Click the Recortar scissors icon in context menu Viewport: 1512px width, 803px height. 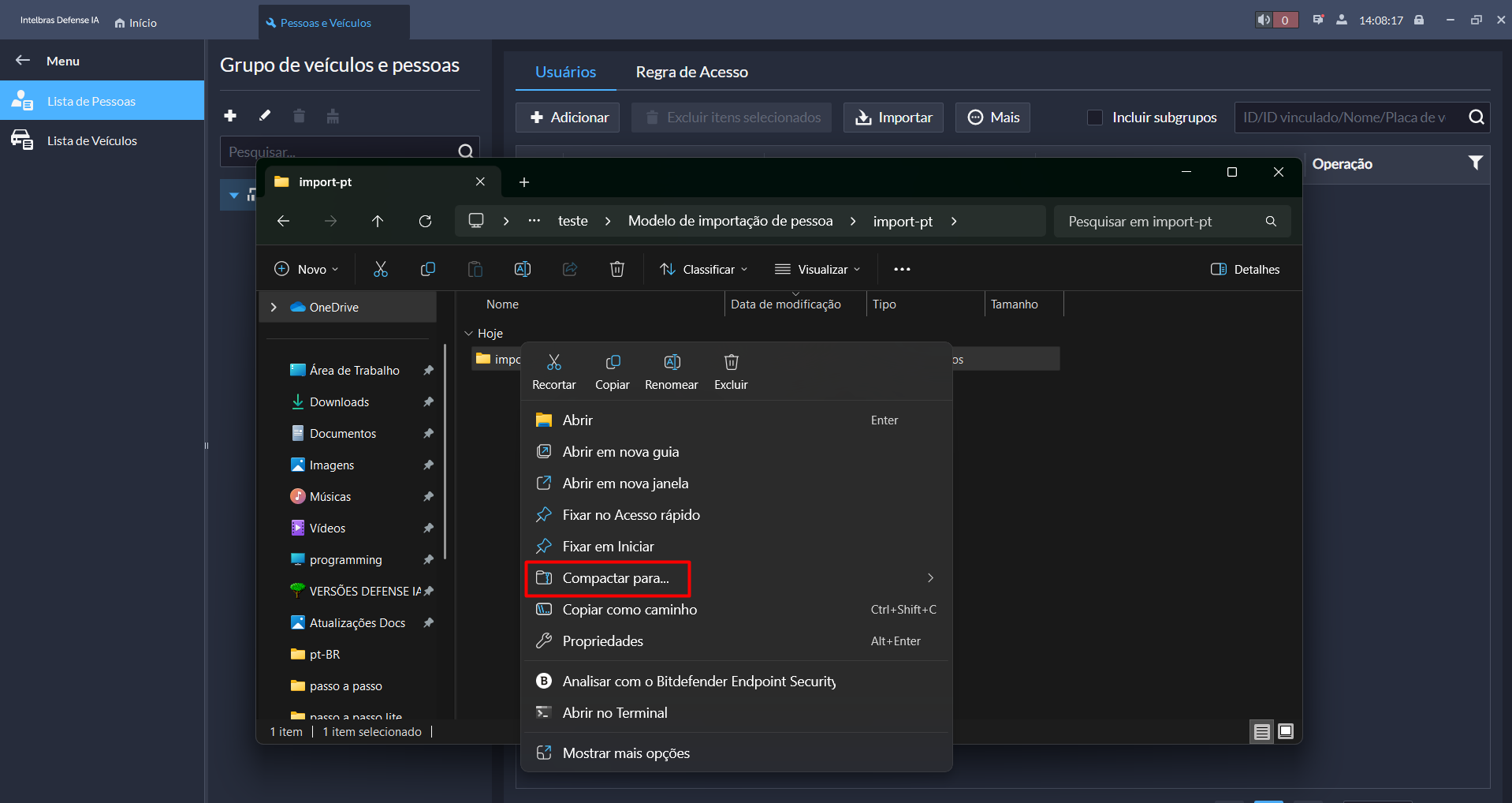(x=554, y=363)
